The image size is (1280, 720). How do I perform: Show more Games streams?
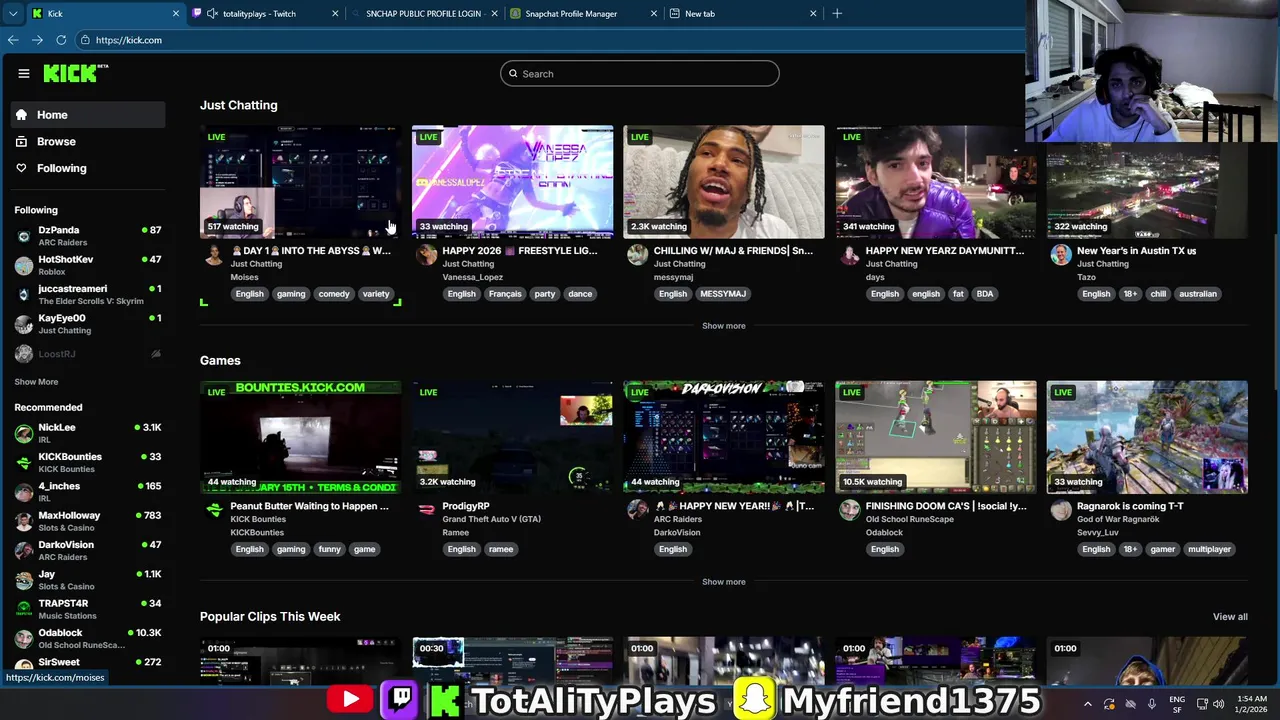click(x=724, y=582)
